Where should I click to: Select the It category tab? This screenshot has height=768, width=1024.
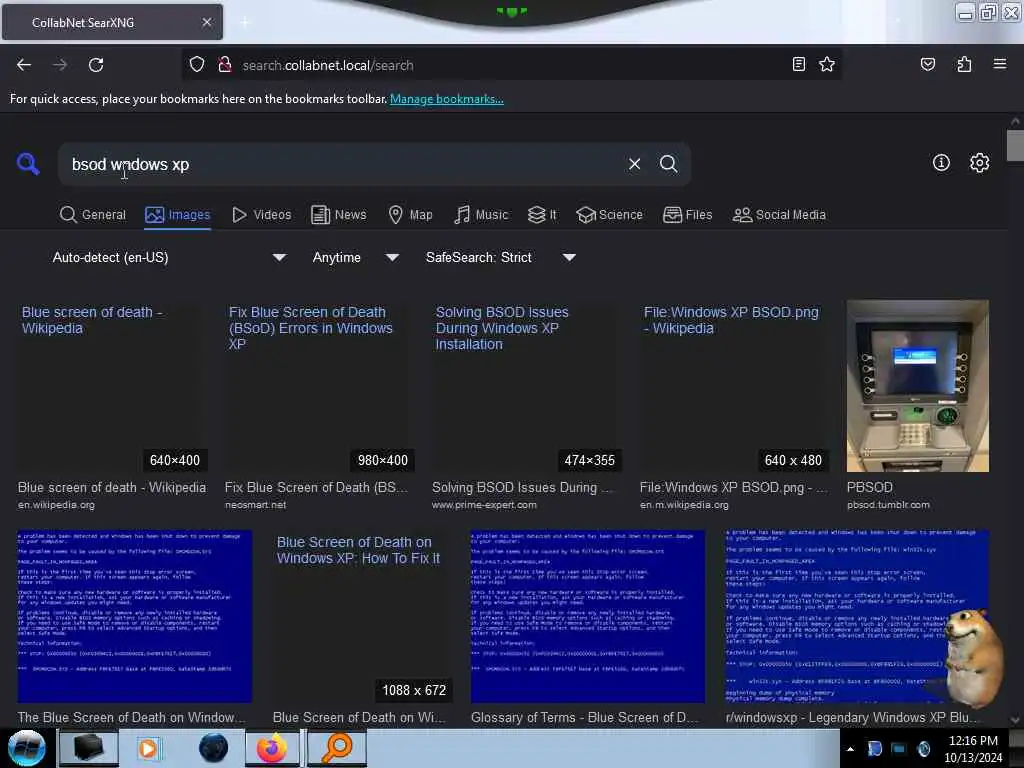542,215
